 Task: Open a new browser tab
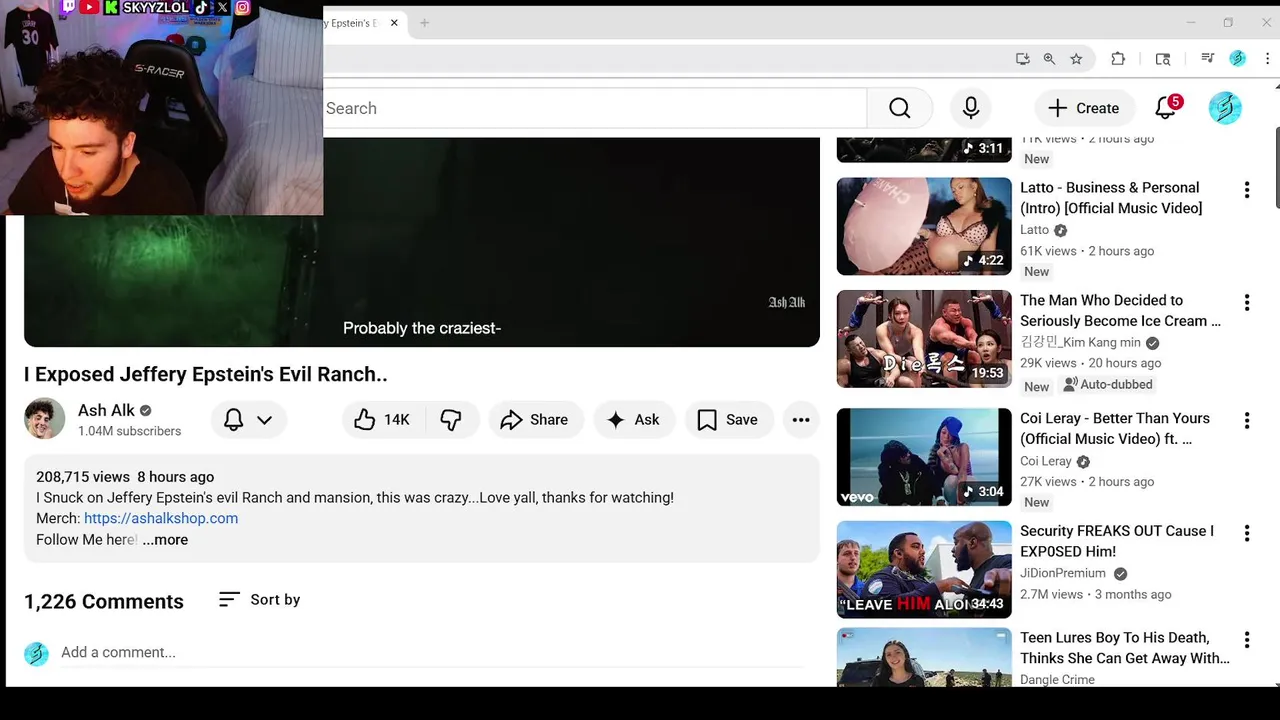[x=424, y=23]
